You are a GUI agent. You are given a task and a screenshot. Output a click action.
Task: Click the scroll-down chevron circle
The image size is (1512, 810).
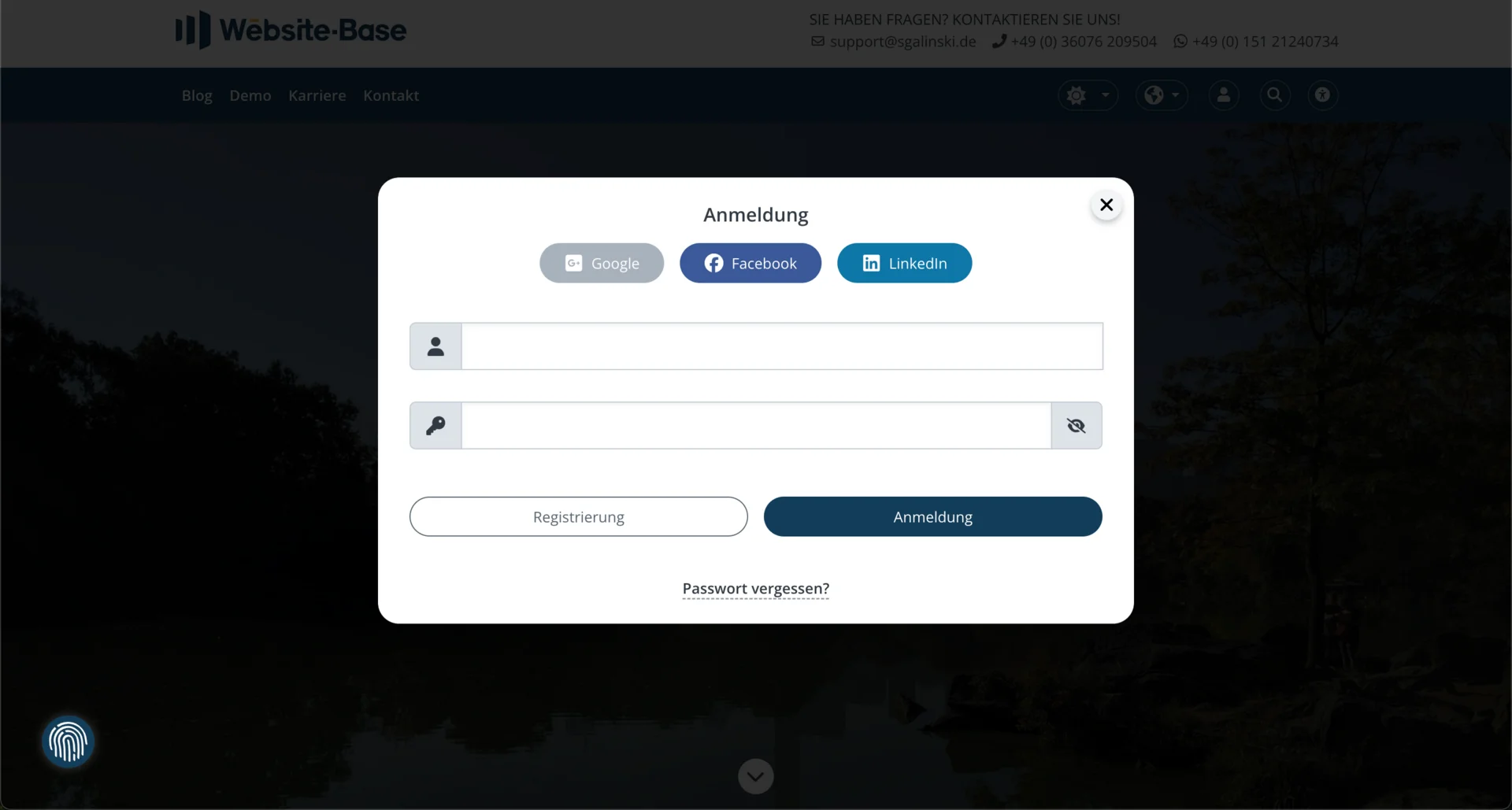pos(755,777)
